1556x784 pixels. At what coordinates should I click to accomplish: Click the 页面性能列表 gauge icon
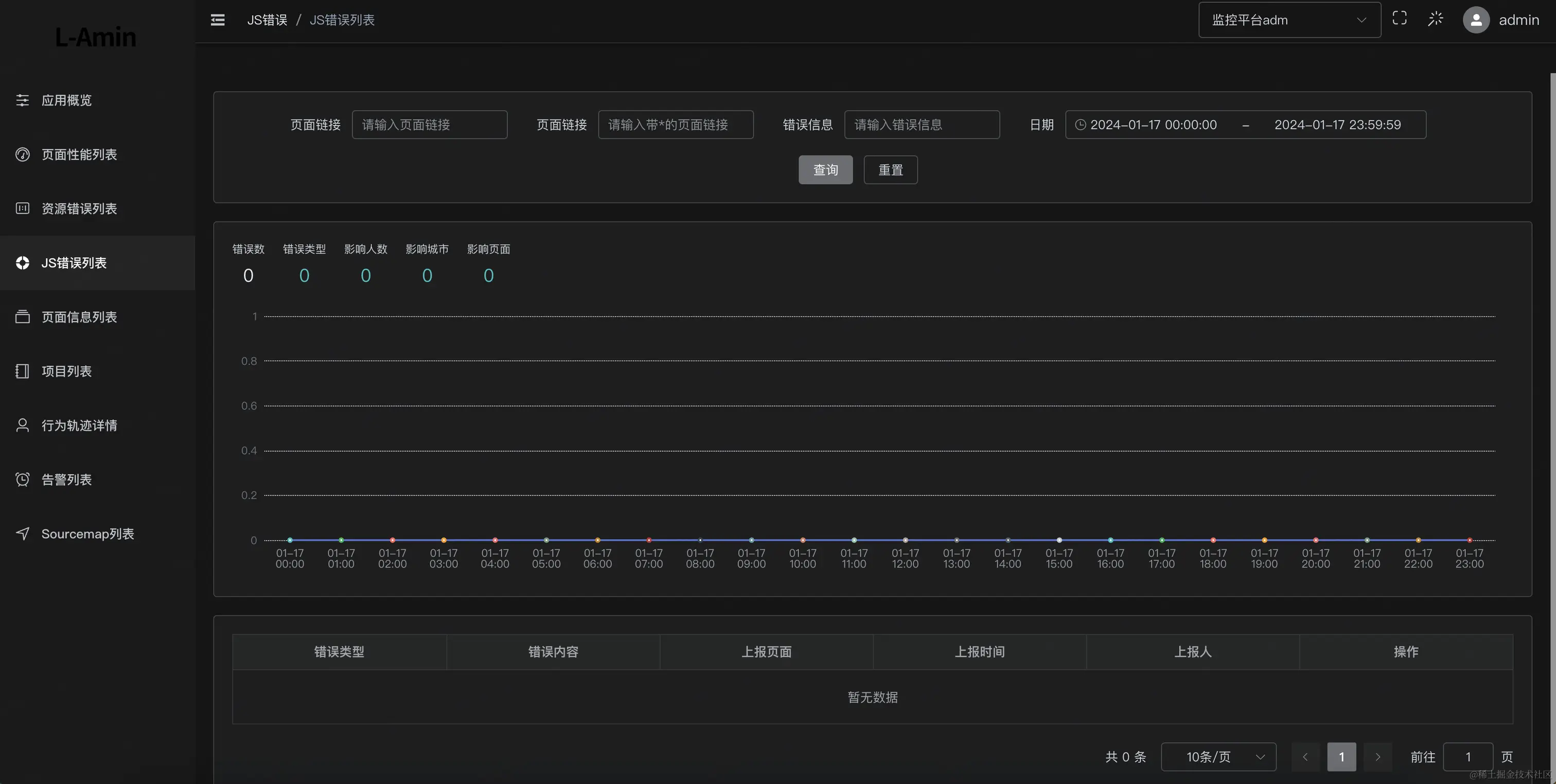click(x=22, y=155)
